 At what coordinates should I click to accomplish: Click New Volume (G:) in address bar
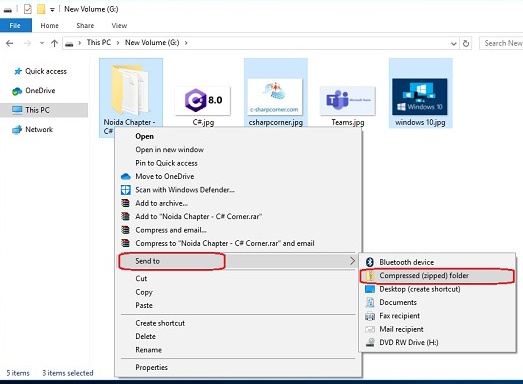click(x=152, y=42)
